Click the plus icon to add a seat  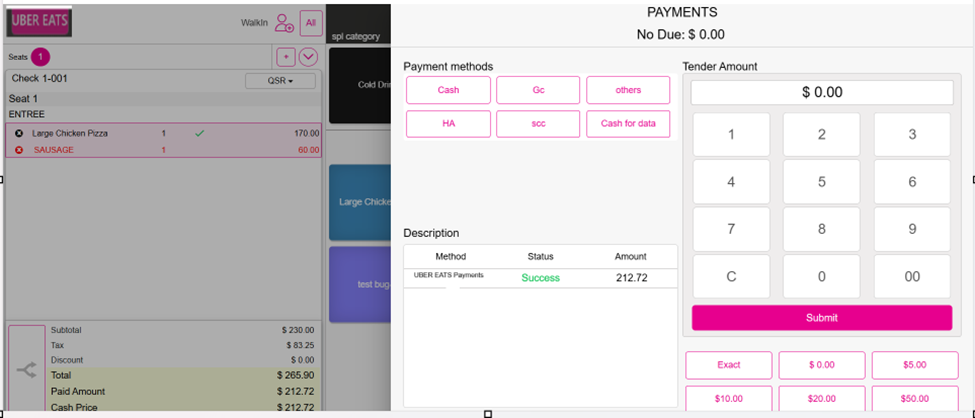point(285,57)
